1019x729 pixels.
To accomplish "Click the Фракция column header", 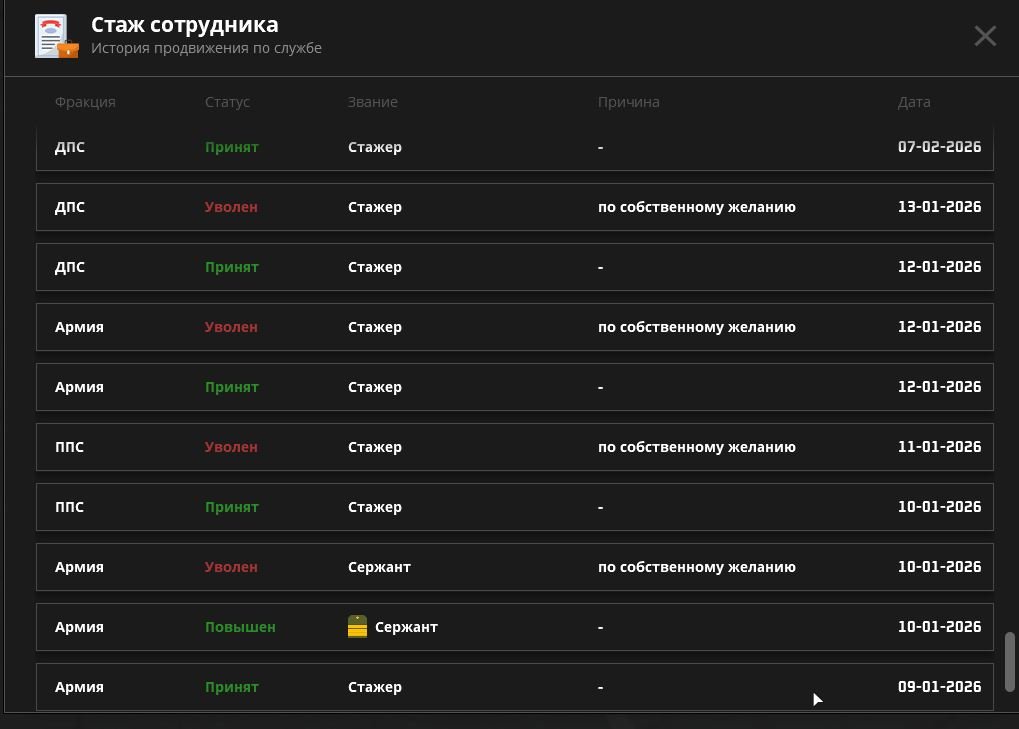I will [x=85, y=102].
